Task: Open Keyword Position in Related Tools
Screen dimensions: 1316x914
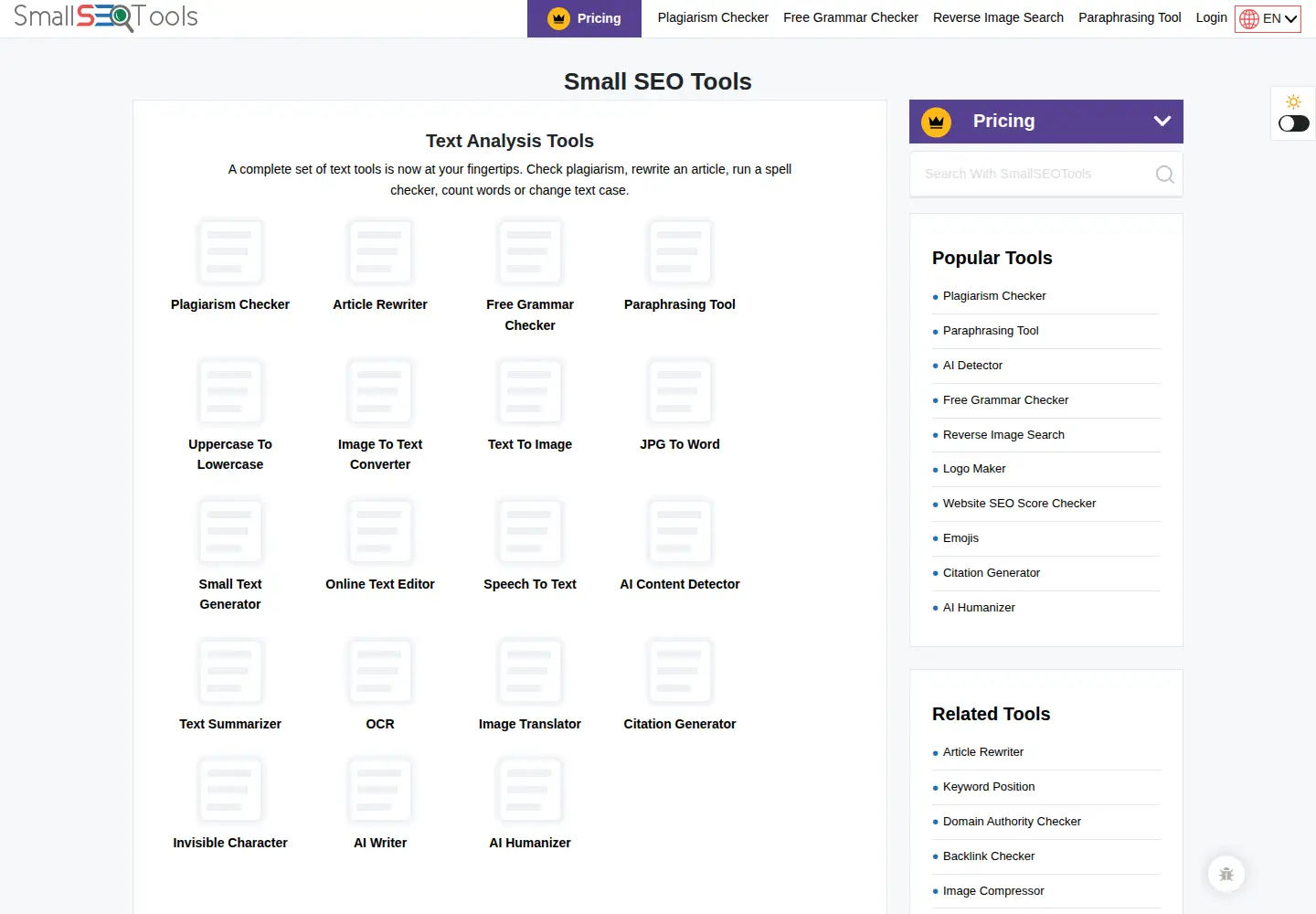Action: (x=989, y=787)
